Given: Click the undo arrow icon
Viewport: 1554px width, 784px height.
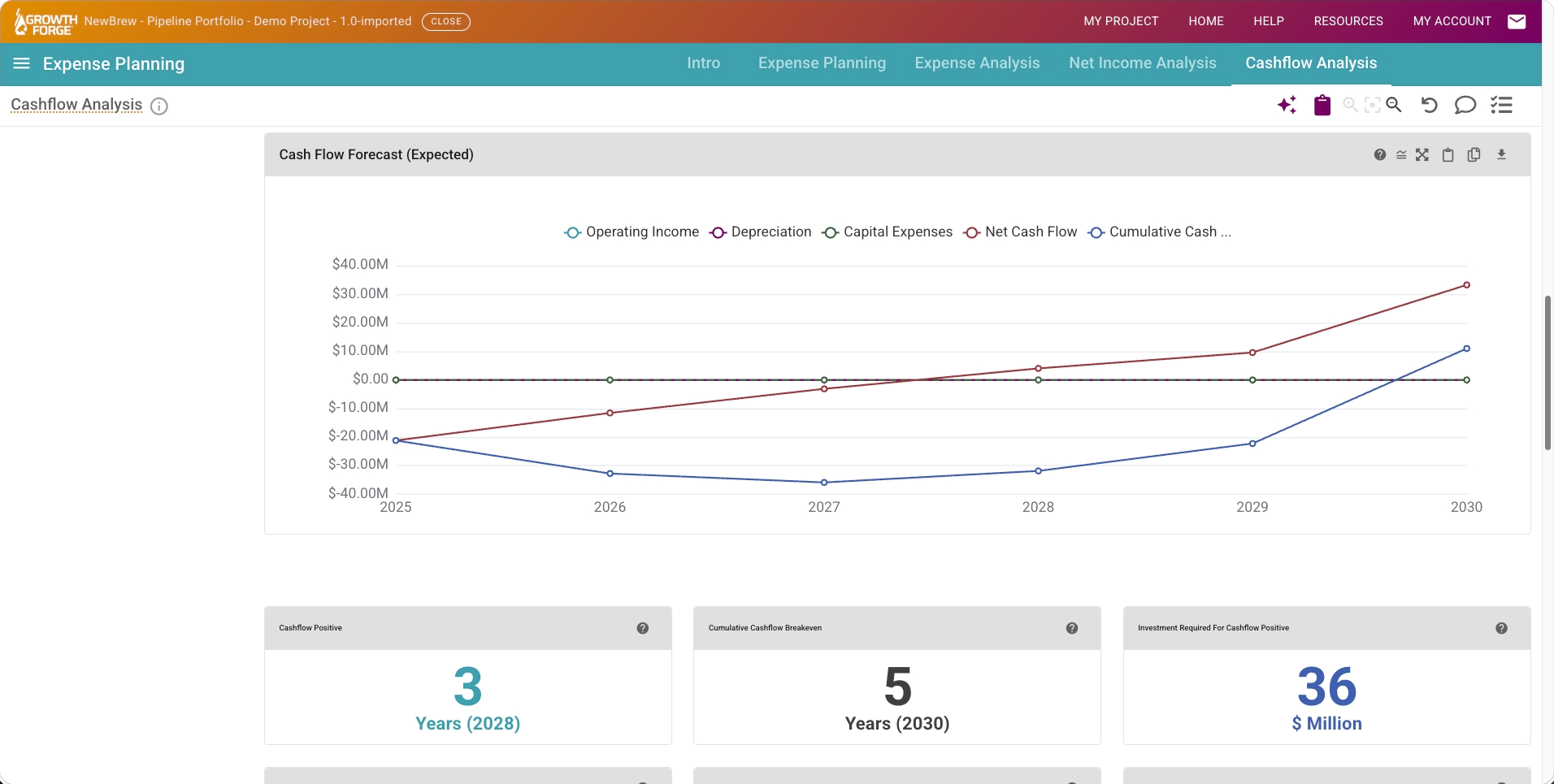Looking at the screenshot, I should [1429, 105].
